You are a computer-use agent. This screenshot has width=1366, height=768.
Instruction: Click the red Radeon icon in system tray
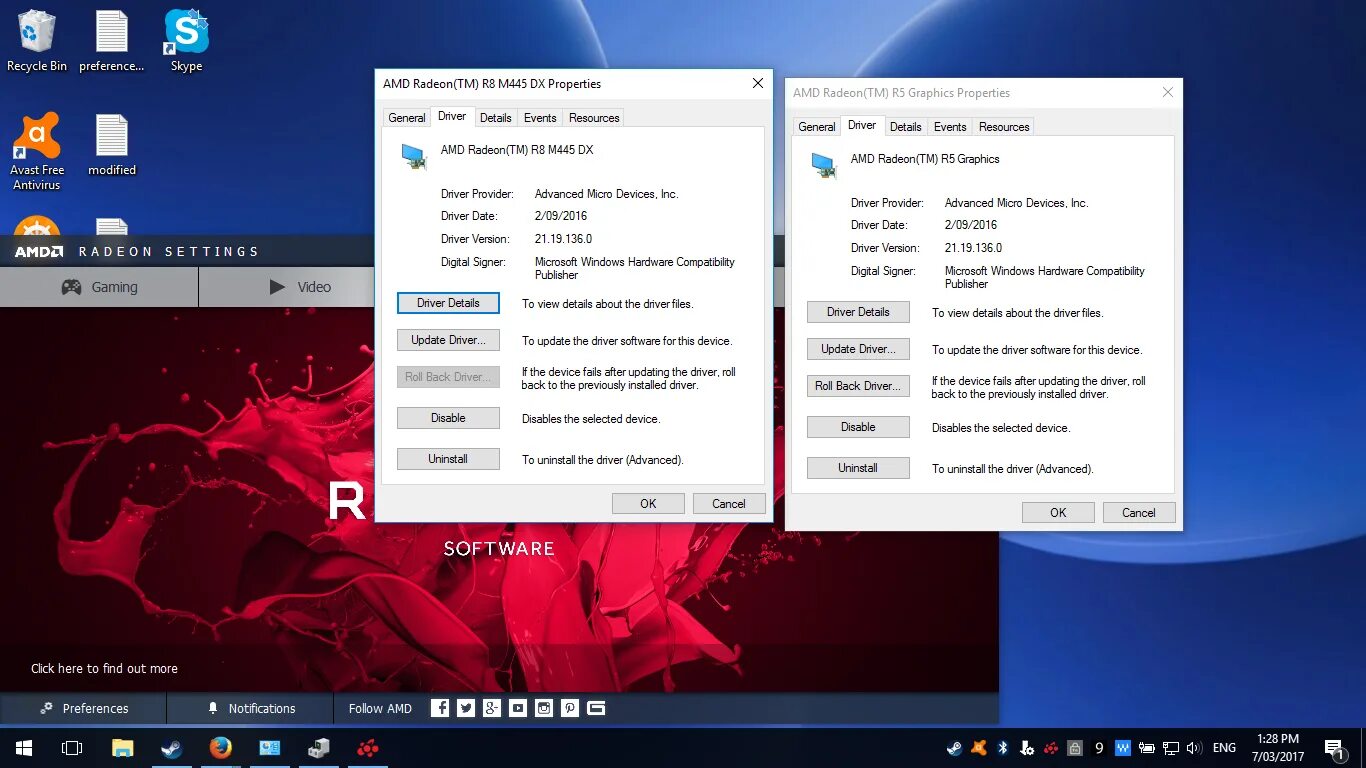[1051, 748]
